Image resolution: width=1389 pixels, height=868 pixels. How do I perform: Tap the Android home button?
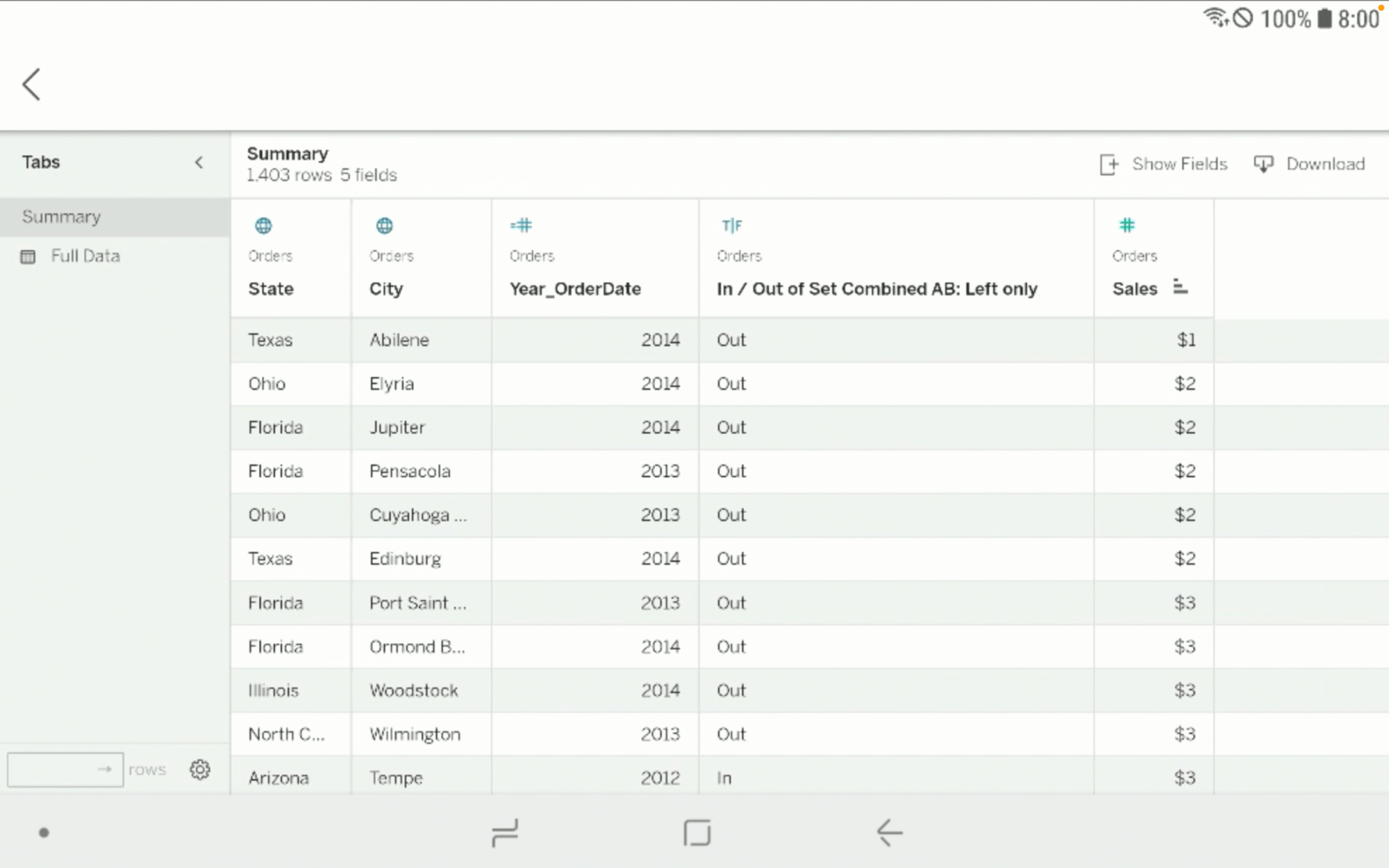tap(697, 833)
